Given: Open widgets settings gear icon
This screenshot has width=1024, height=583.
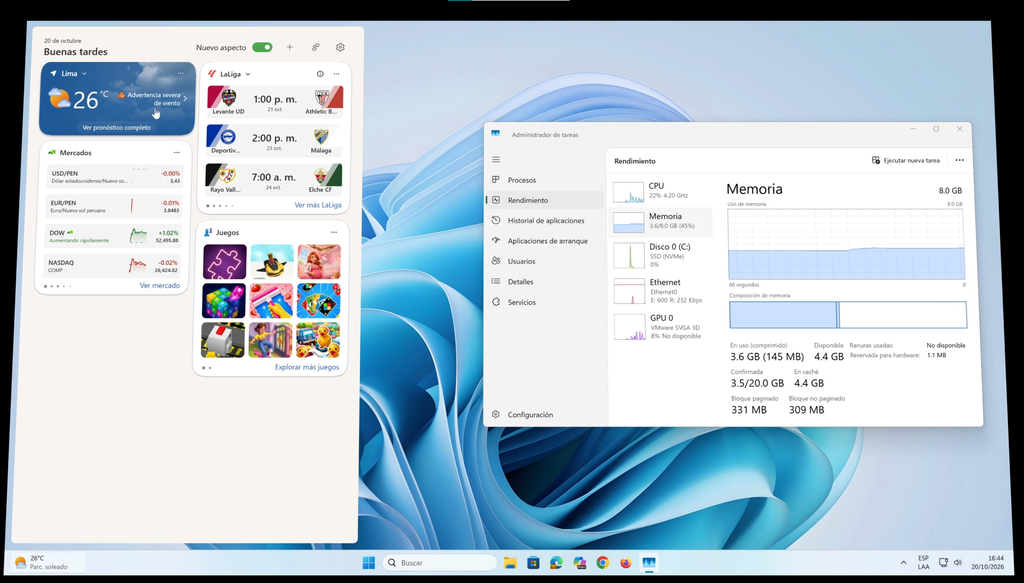Looking at the screenshot, I should (x=340, y=47).
